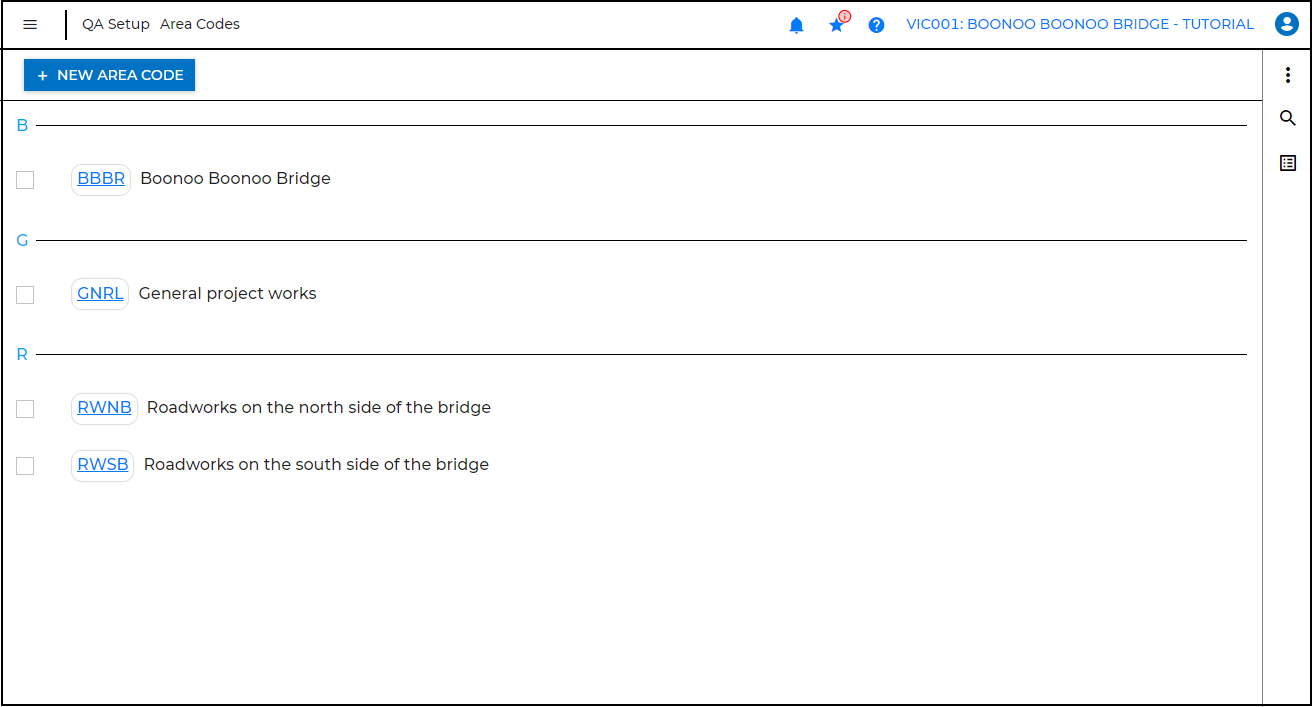Tick the checkbox beside GNRL

(25, 295)
